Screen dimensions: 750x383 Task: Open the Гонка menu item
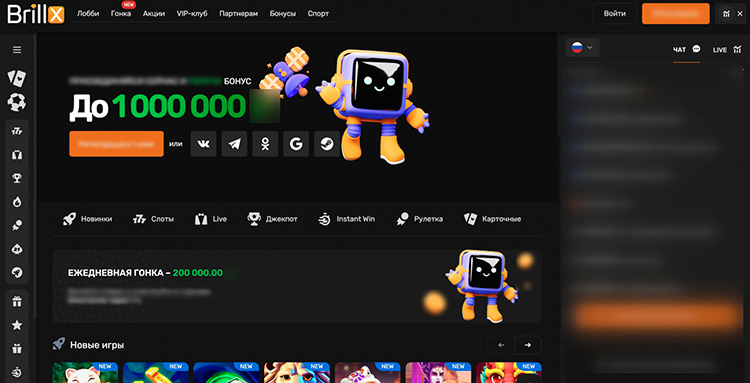point(121,14)
